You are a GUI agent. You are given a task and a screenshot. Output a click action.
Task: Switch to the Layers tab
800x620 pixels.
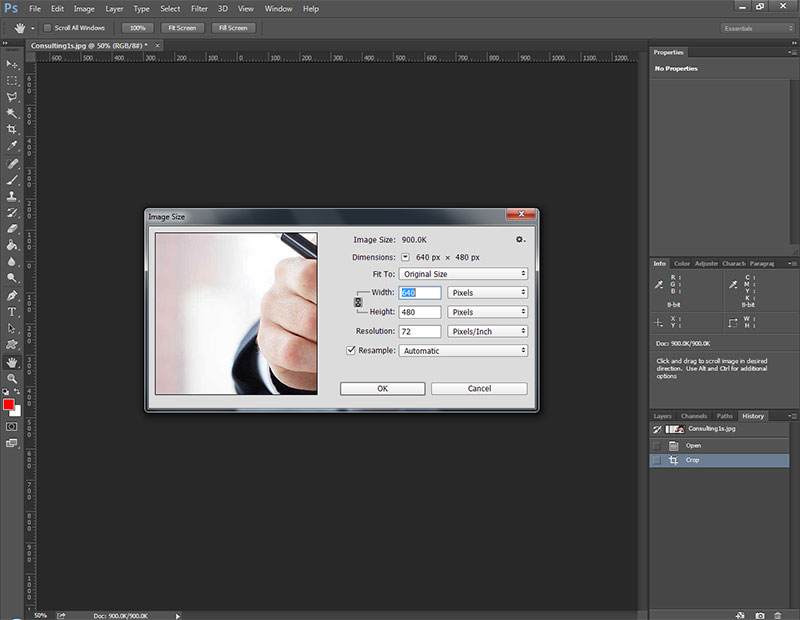click(662, 416)
